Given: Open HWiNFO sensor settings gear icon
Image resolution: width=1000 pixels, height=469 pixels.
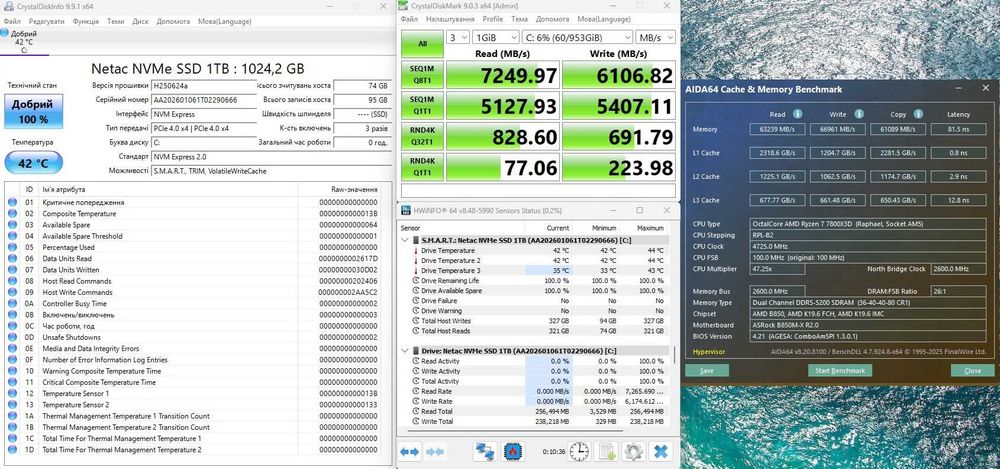Looking at the screenshot, I should point(633,452).
